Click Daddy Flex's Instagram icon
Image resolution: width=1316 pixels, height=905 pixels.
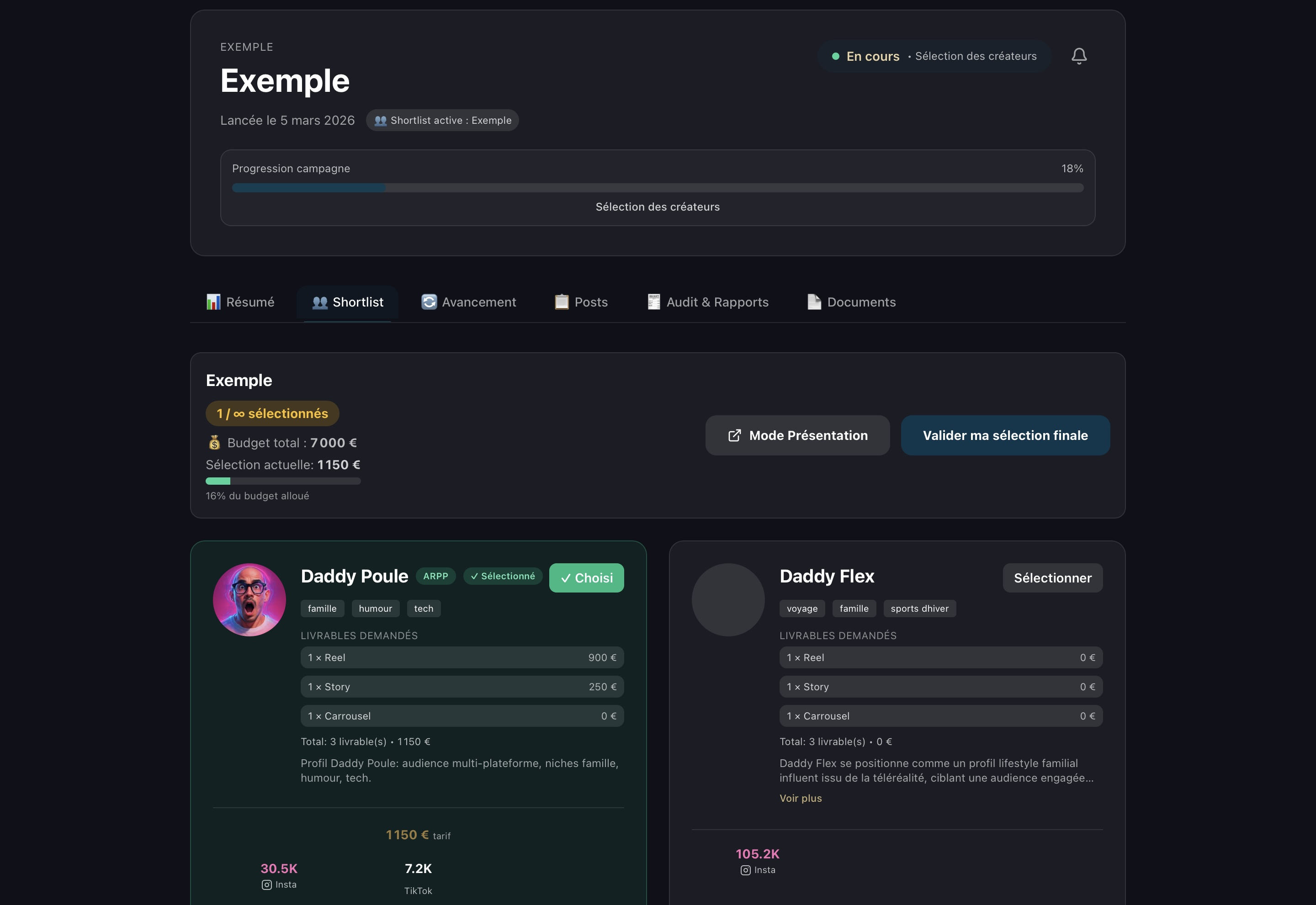[x=746, y=870]
